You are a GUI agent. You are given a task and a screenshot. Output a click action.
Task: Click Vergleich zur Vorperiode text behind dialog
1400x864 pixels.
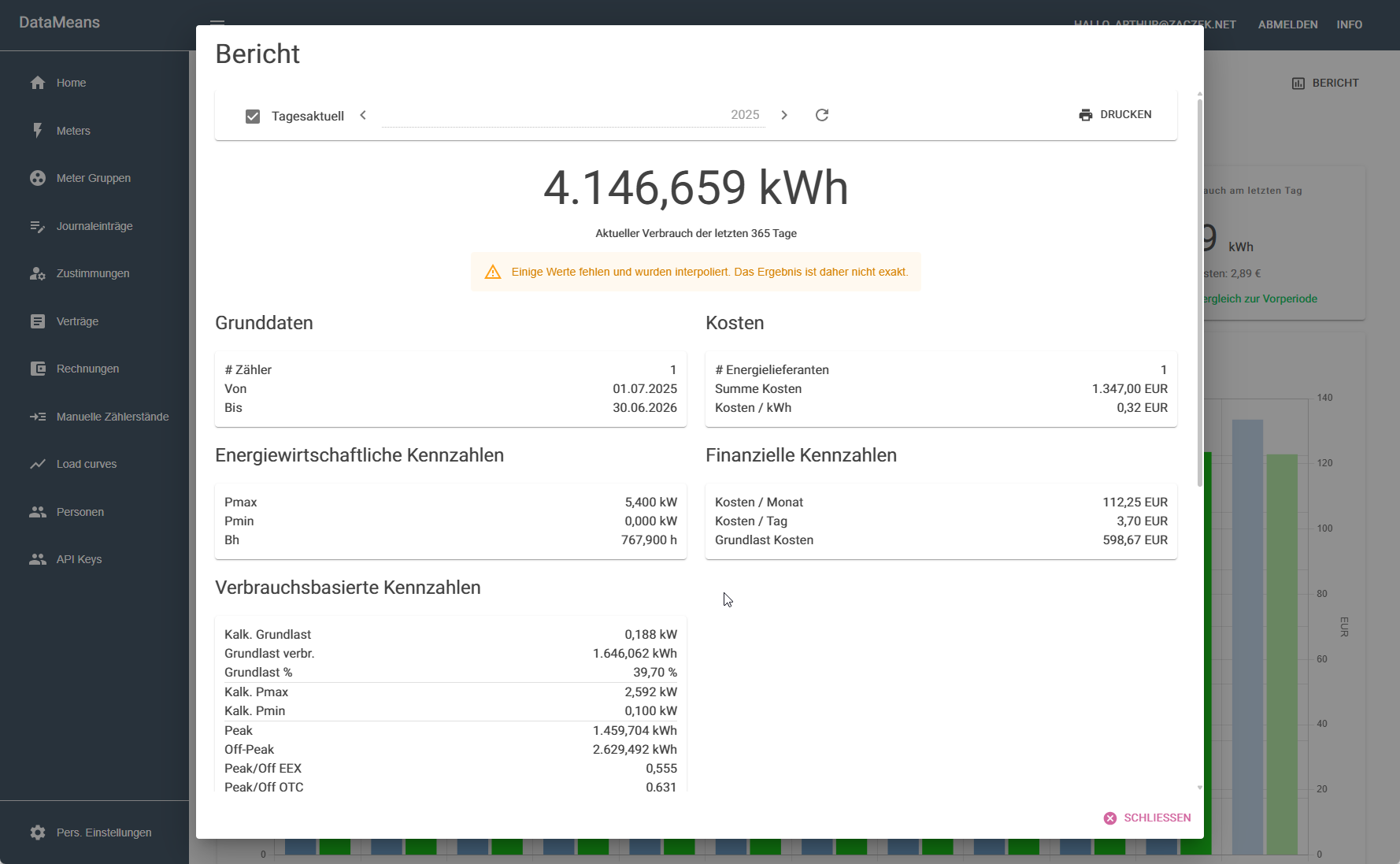point(1261,299)
